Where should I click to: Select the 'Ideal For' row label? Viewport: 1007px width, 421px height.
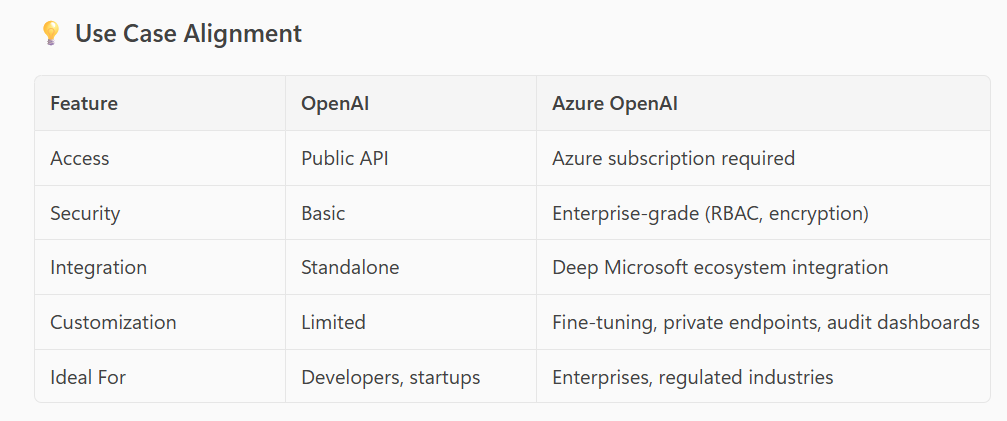coord(87,377)
